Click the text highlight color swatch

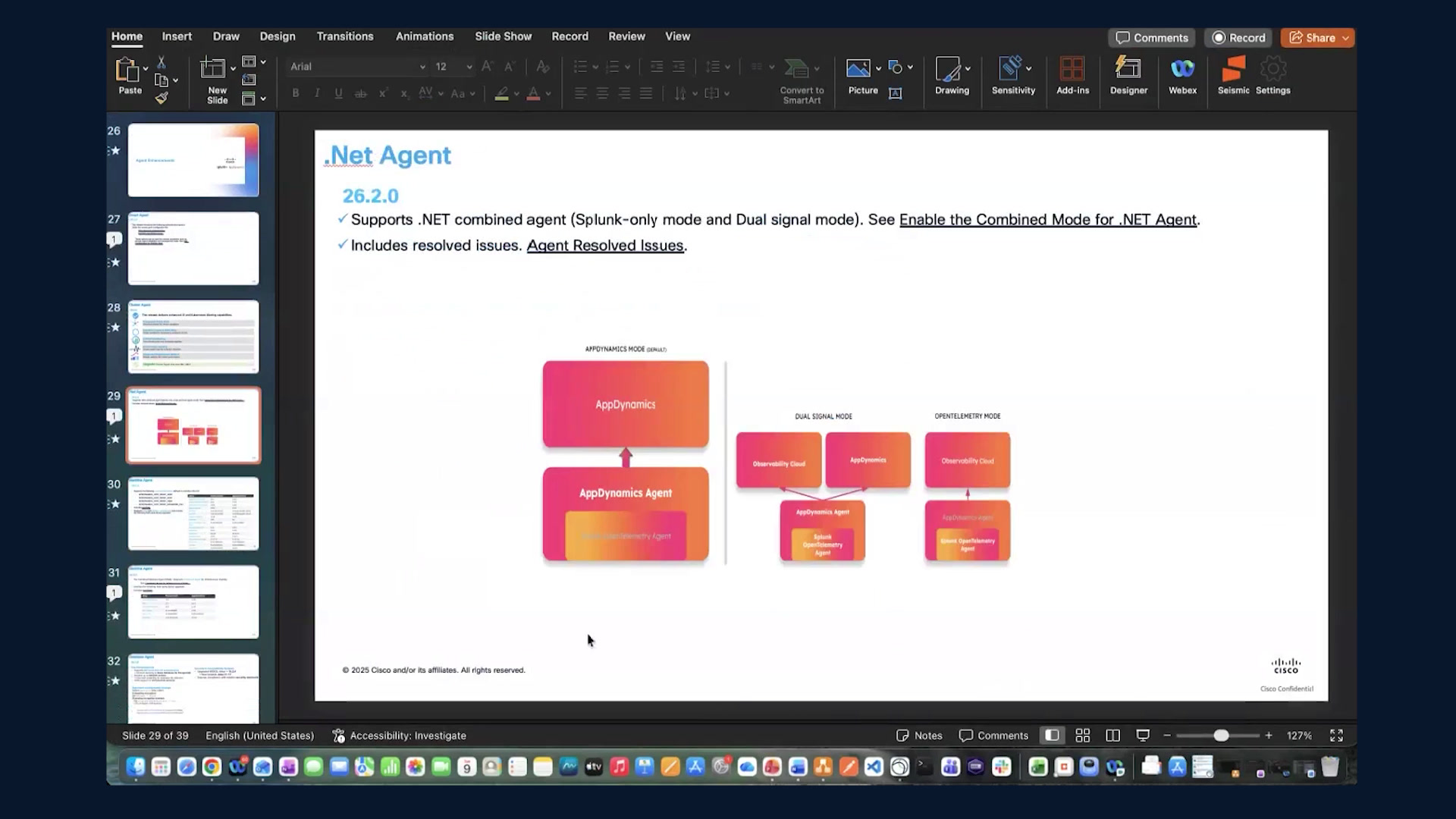pos(501,94)
